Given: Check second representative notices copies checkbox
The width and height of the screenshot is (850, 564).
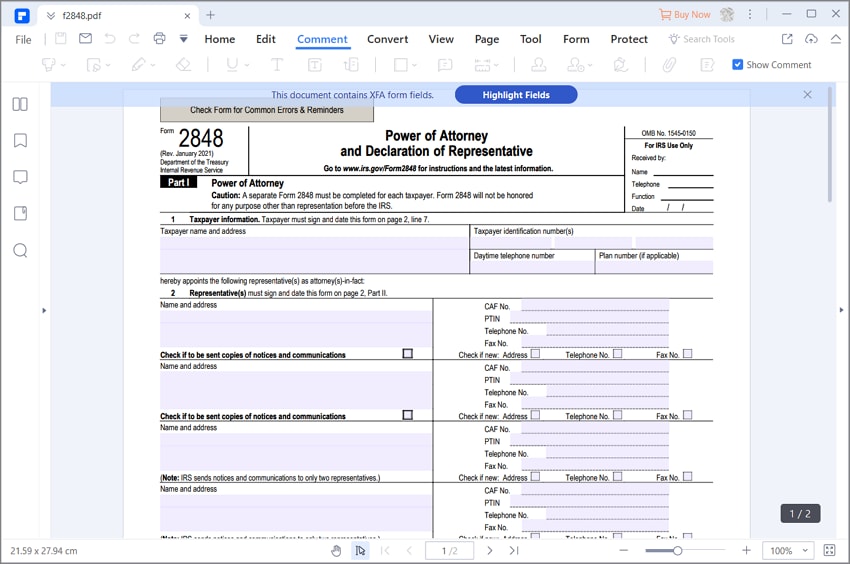Looking at the screenshot, I should pyautogui.click(x=408, y=415).
